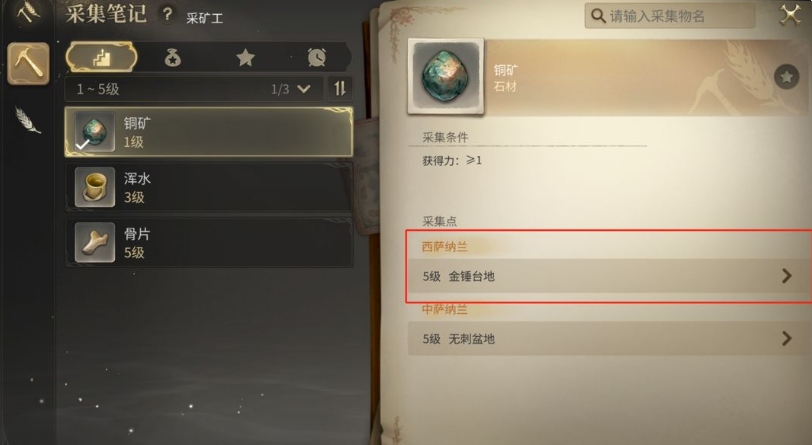Select the level stairs filter tab
This screenshot has height=445, width=812.
[x=102, y=57]
